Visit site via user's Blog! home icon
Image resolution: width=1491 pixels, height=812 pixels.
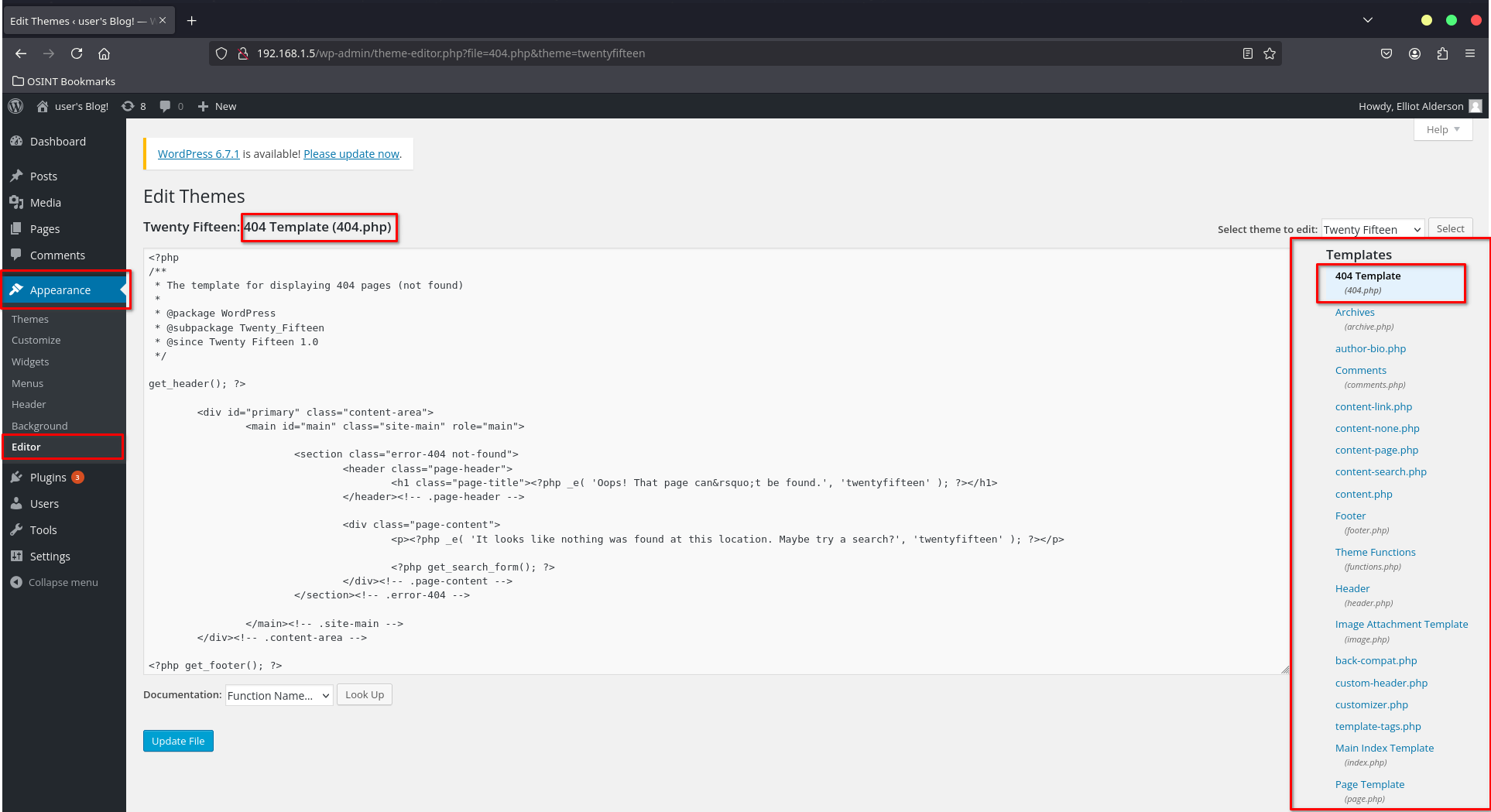pyautogui.click(x=73, y=106)
